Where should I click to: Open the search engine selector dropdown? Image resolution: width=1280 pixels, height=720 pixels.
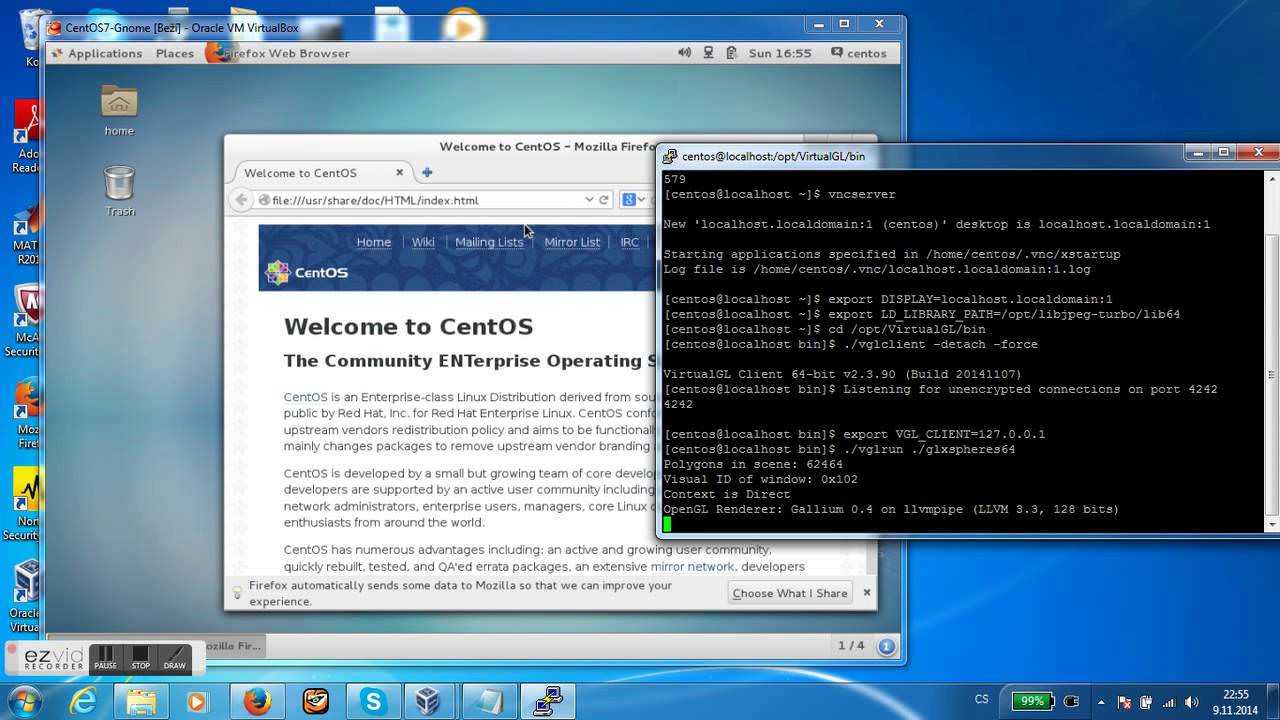pos(632,200)
